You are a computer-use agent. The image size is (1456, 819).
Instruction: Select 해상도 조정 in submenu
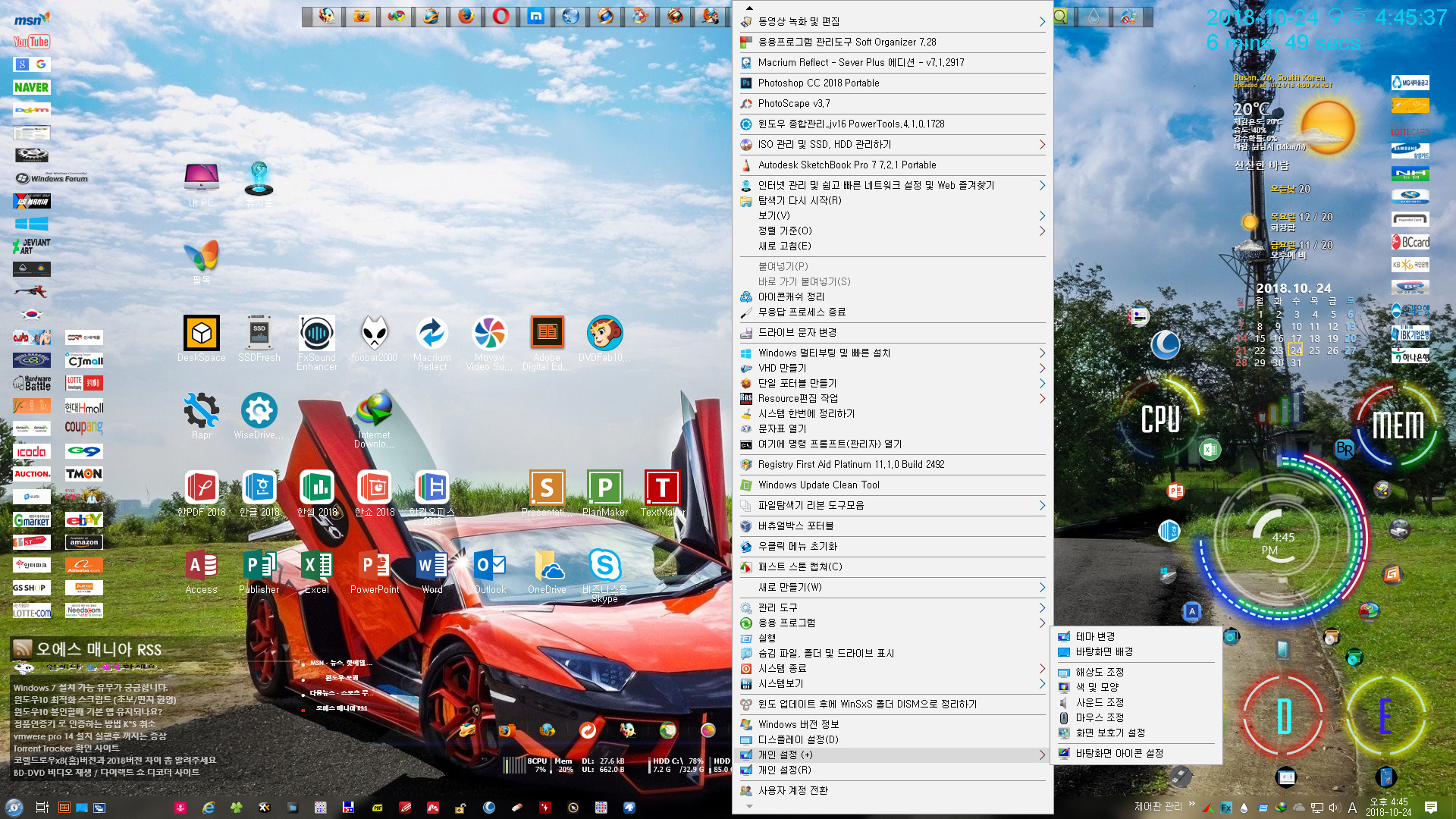click(1136, 673)
